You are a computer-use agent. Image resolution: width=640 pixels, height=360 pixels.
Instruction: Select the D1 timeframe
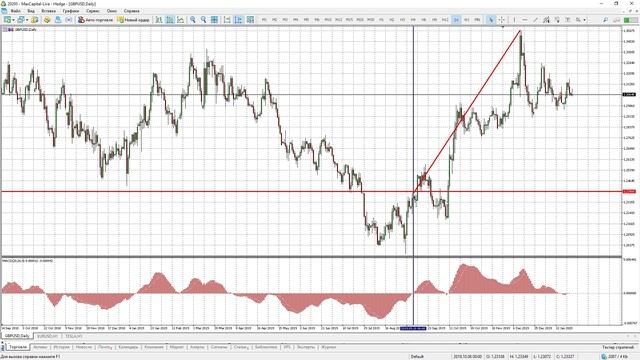pos(456,20)
